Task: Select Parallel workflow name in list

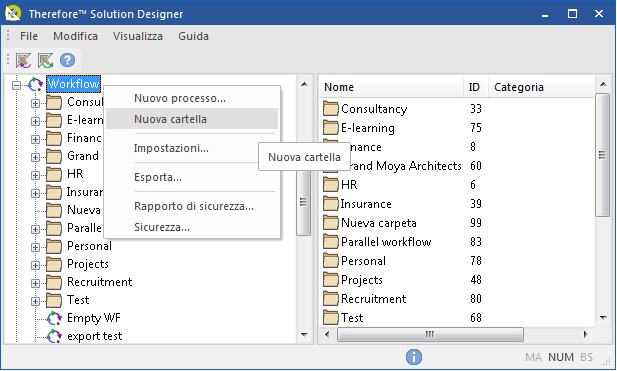Action: tap(386, 242)
